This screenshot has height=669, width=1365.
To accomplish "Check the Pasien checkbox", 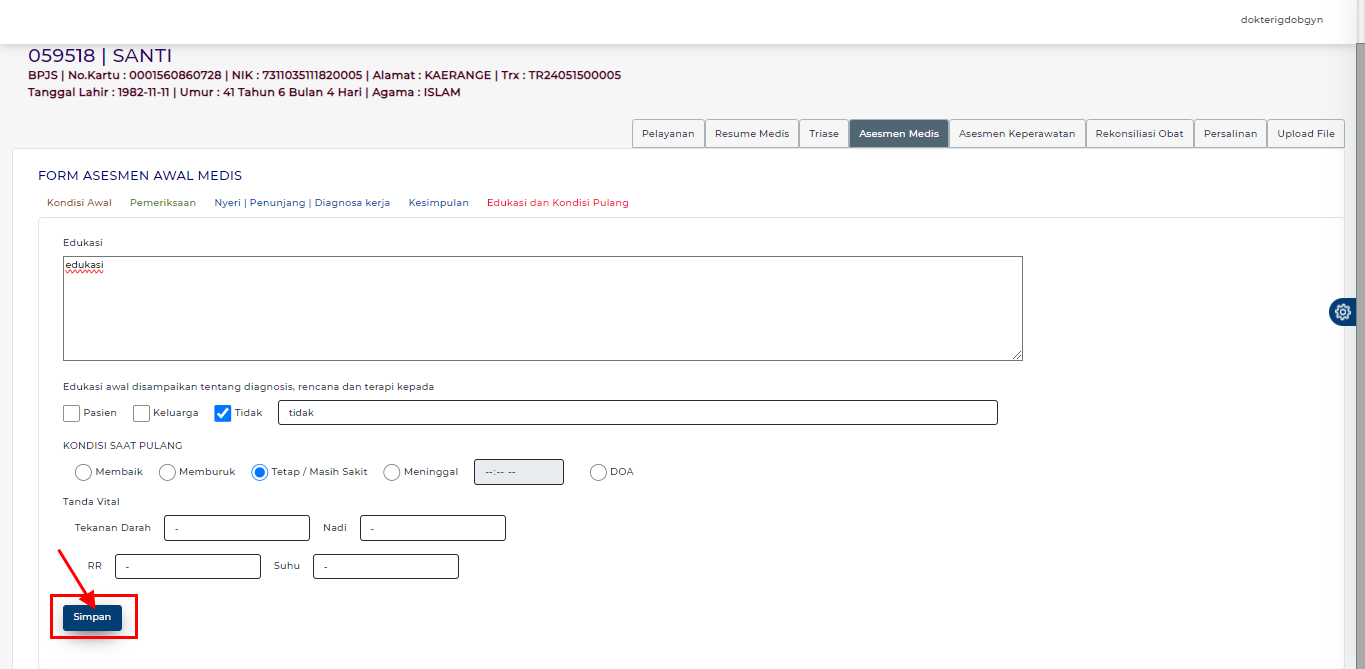I will (72, 413).
